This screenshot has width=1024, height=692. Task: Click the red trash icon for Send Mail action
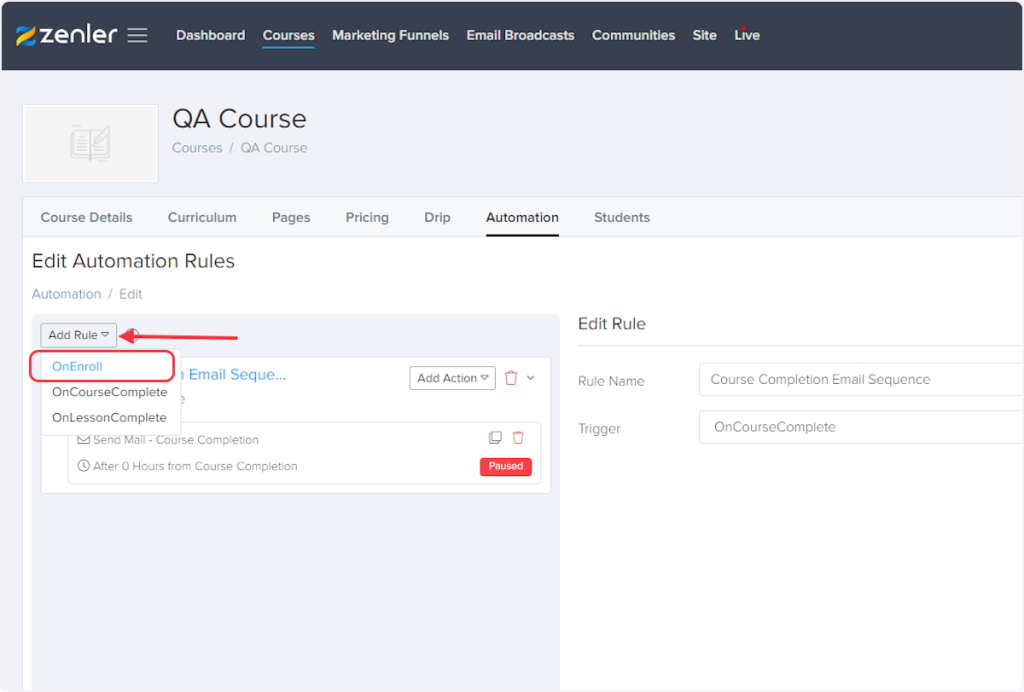518,438
